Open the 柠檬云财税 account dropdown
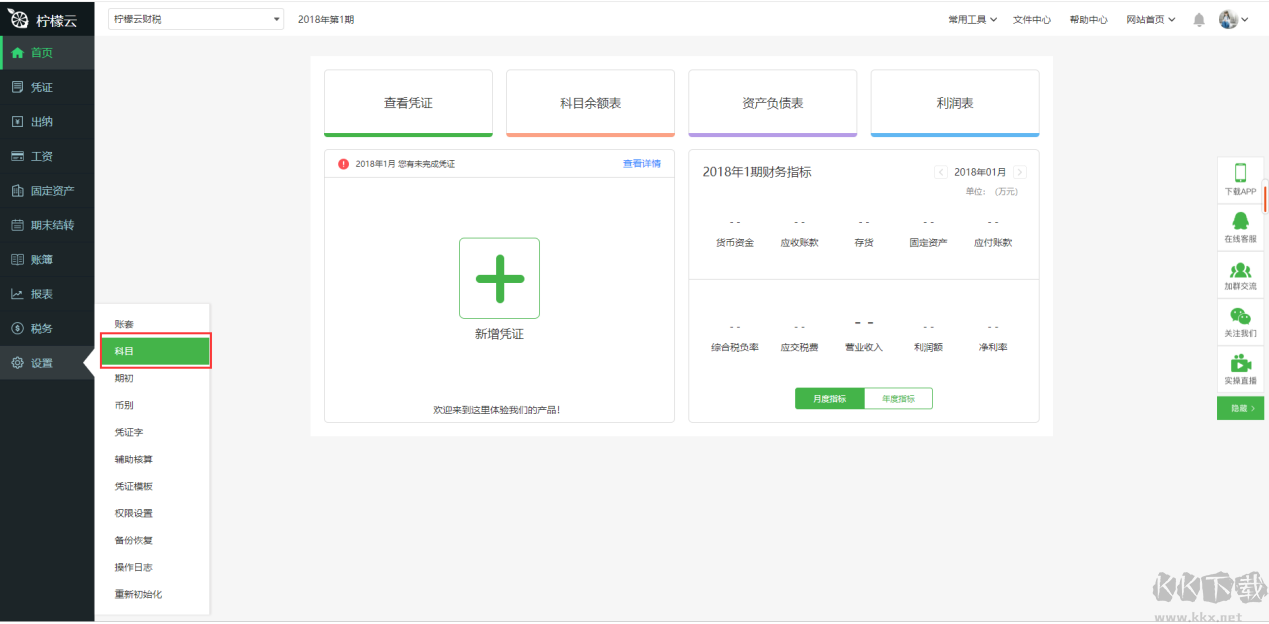The width and height of the screenshot is (1269, 624). 195,19
